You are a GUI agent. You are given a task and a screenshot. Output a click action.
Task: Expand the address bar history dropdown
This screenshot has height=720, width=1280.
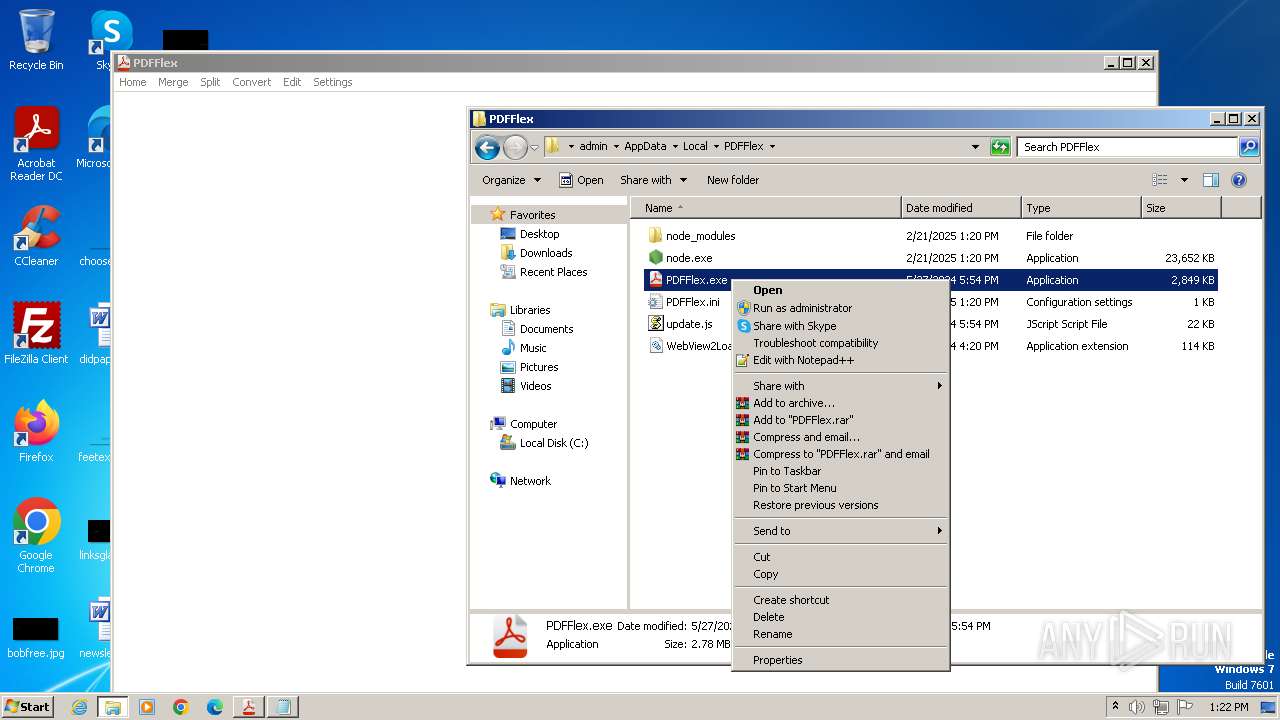point(975,147)
